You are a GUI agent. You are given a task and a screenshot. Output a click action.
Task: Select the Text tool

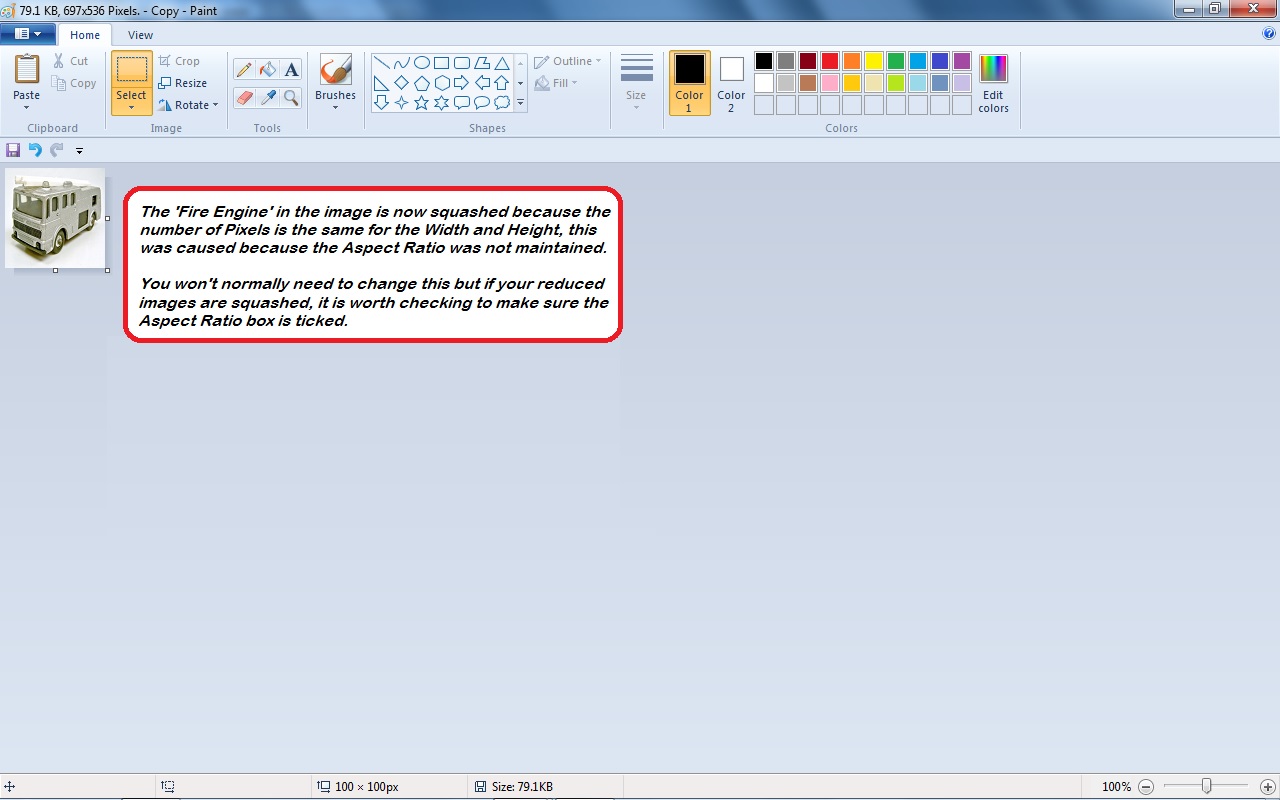pos(291,70)
